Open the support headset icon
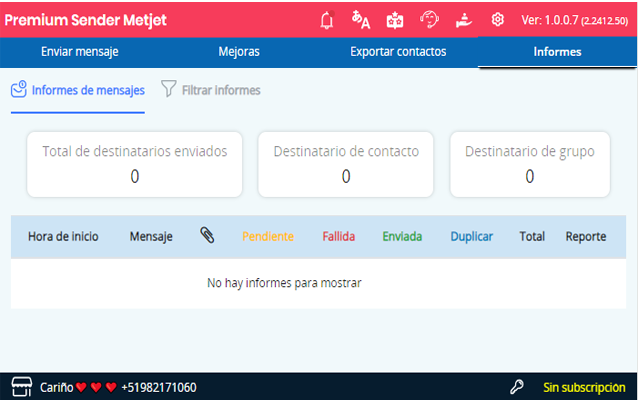 tap(429, 20)
